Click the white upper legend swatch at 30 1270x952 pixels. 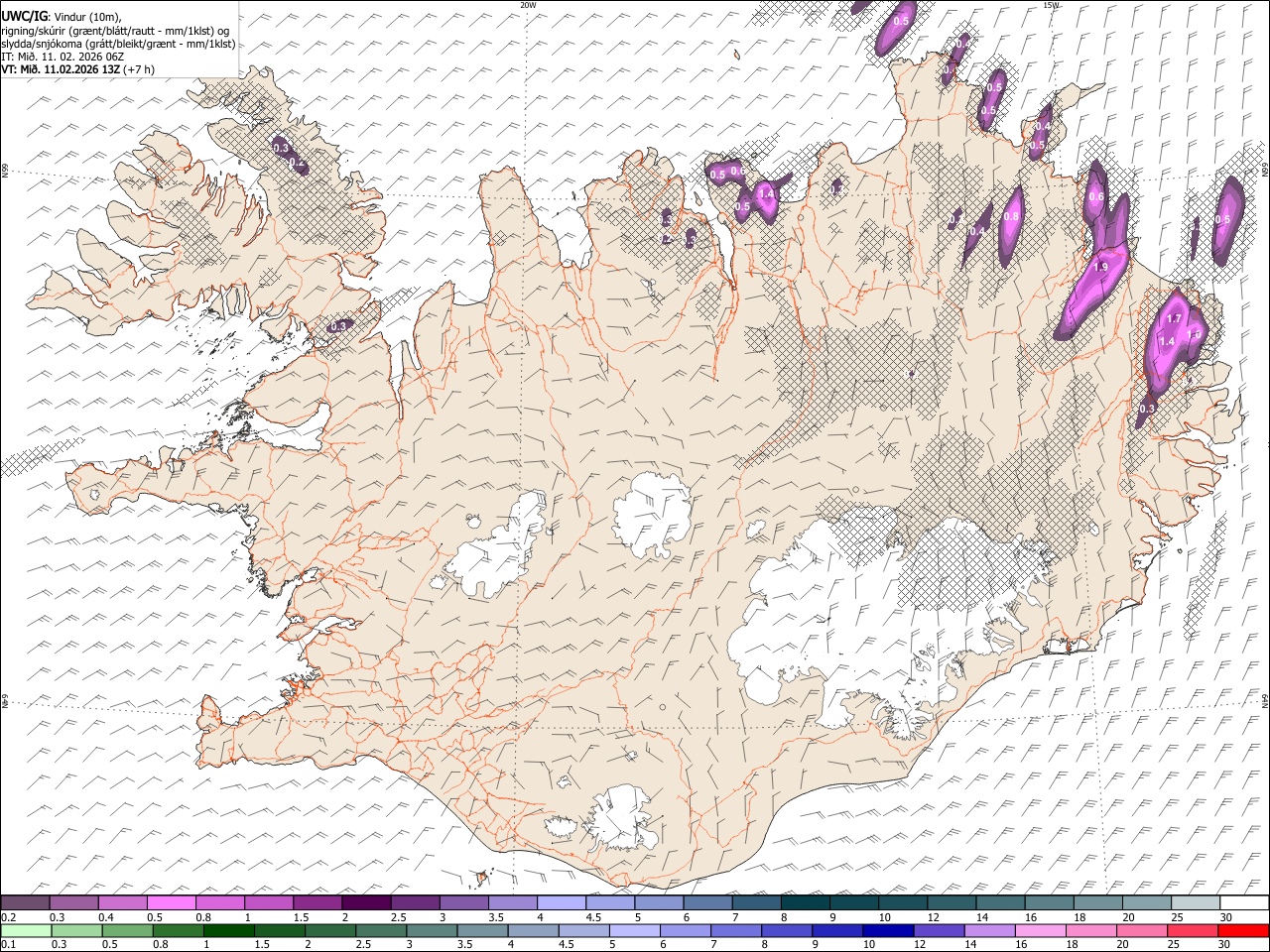[x=1243, y=903]
